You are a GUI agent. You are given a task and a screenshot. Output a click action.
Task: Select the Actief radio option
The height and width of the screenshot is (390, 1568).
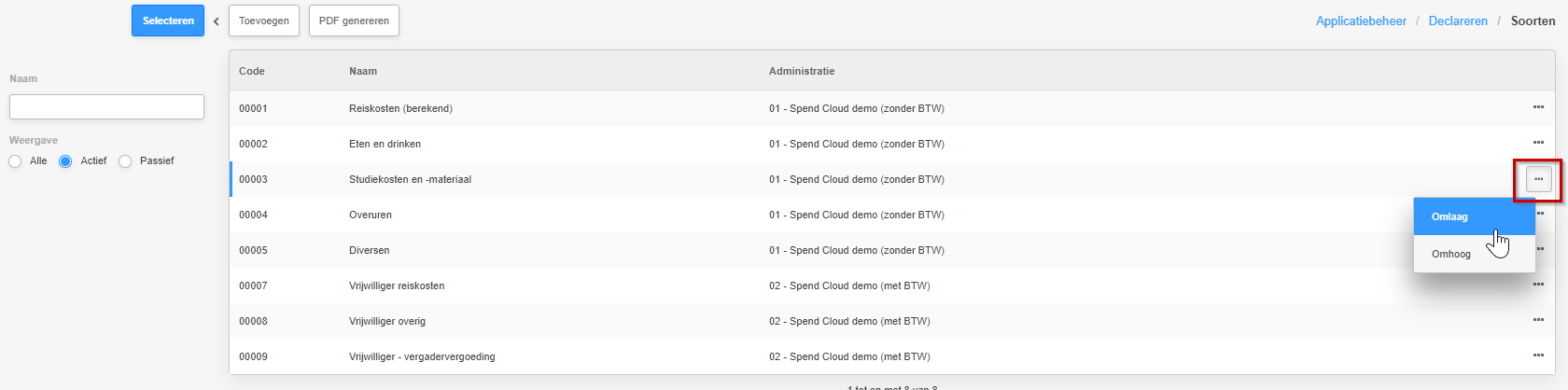click(65, 161)
